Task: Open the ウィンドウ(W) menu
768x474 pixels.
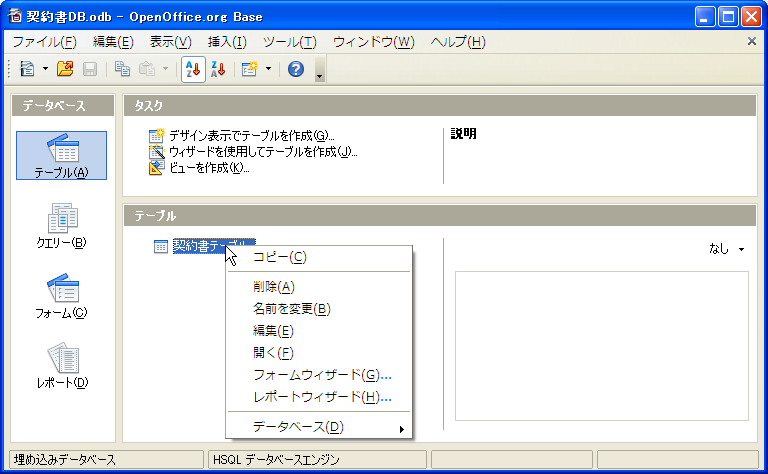Action: [374, 42]
